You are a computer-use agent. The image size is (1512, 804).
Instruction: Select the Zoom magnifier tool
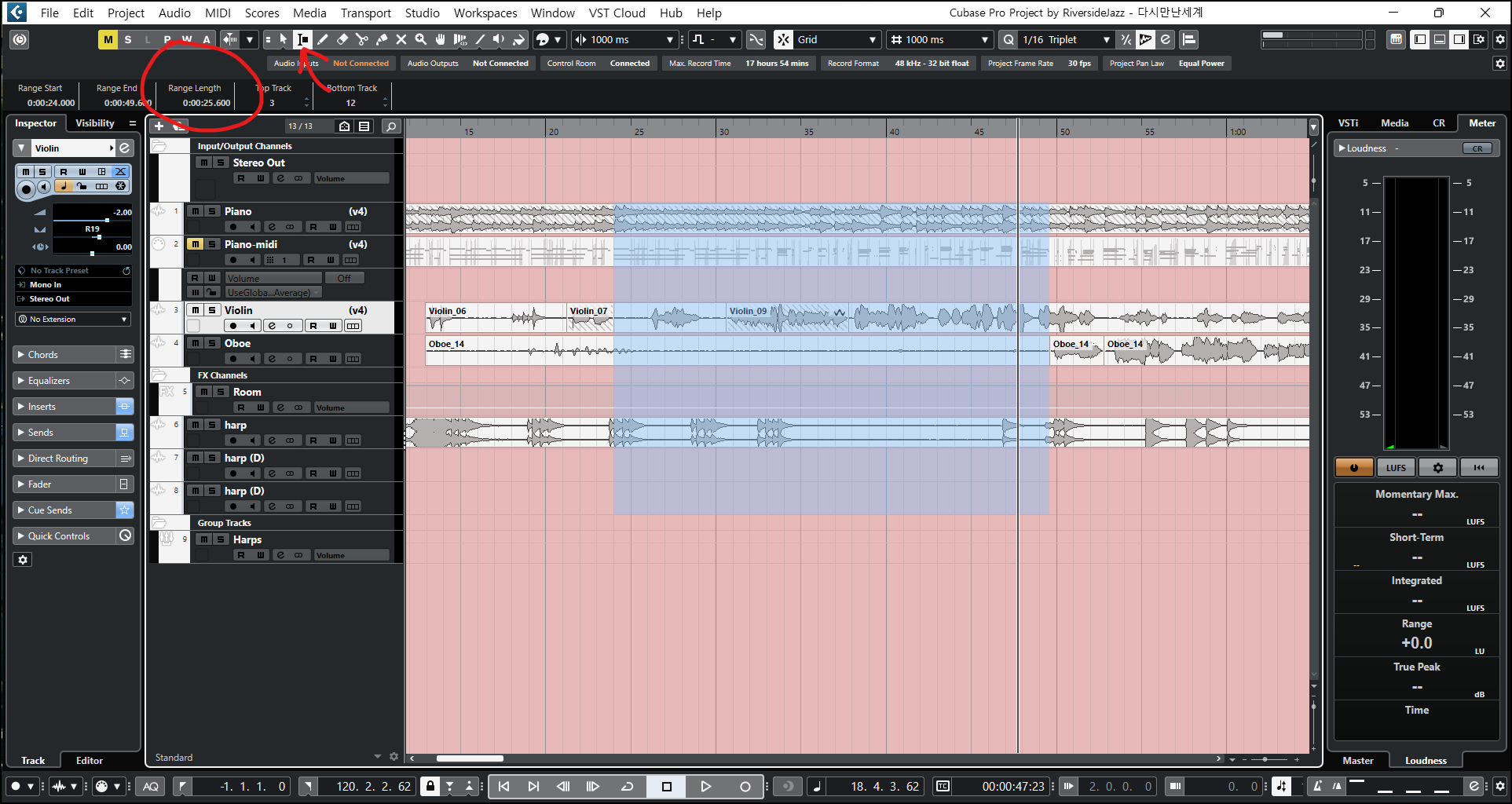point(421,40)
